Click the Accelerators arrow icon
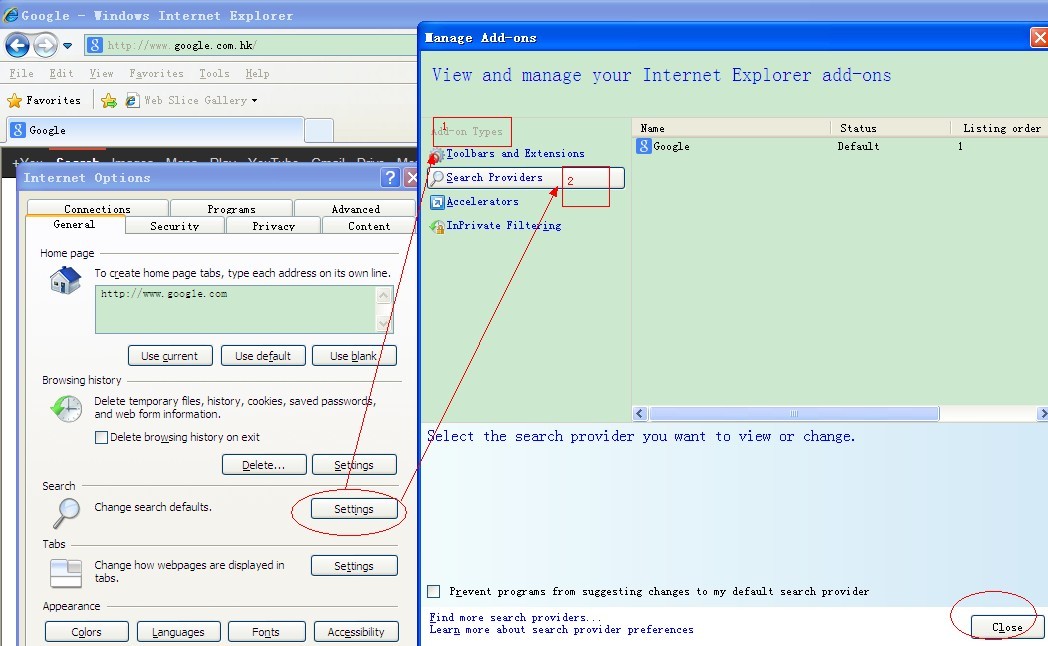The width and height of the screenshot is (1048, 646). (437, 202)
